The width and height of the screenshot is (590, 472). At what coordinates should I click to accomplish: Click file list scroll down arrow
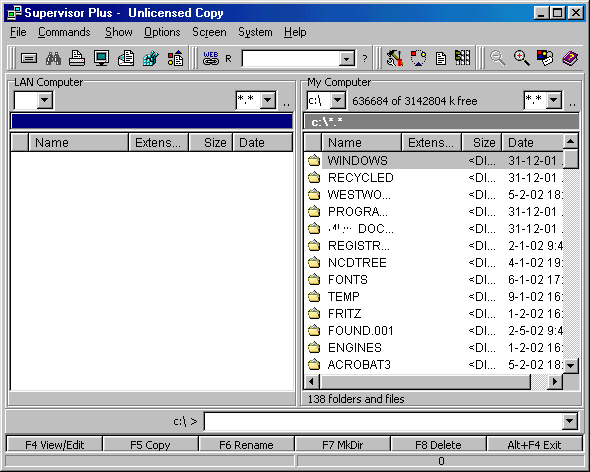coord(571,365)
